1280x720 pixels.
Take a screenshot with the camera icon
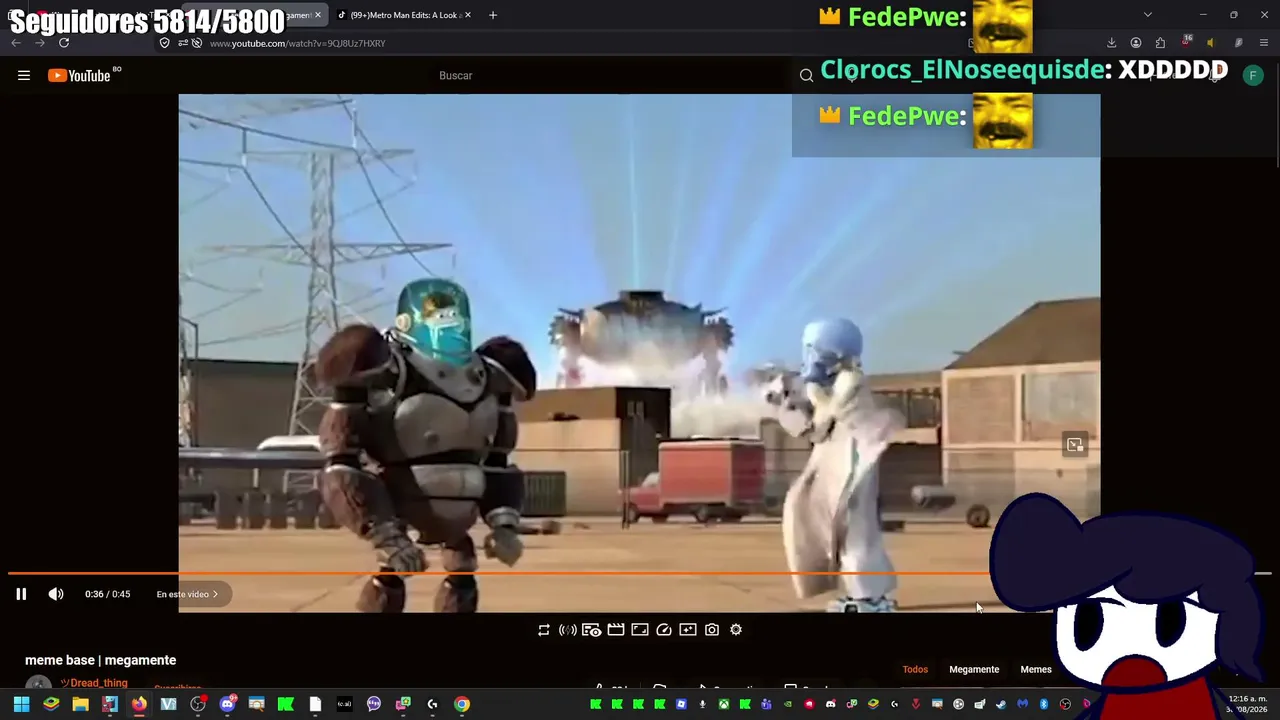(x=712, y=630)
